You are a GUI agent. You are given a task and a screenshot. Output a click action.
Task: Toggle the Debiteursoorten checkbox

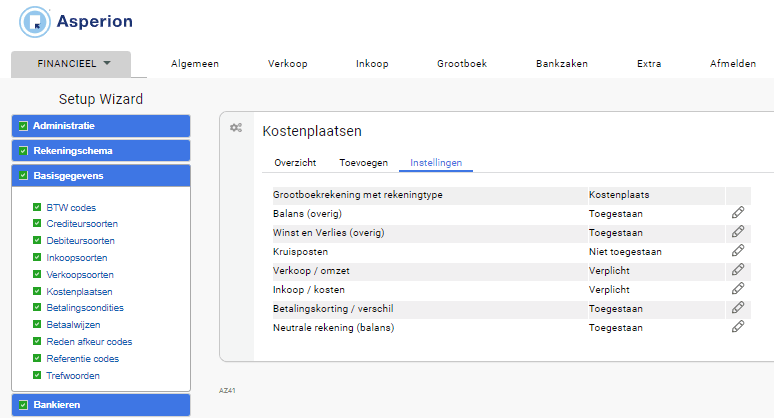tap(37, 240)
